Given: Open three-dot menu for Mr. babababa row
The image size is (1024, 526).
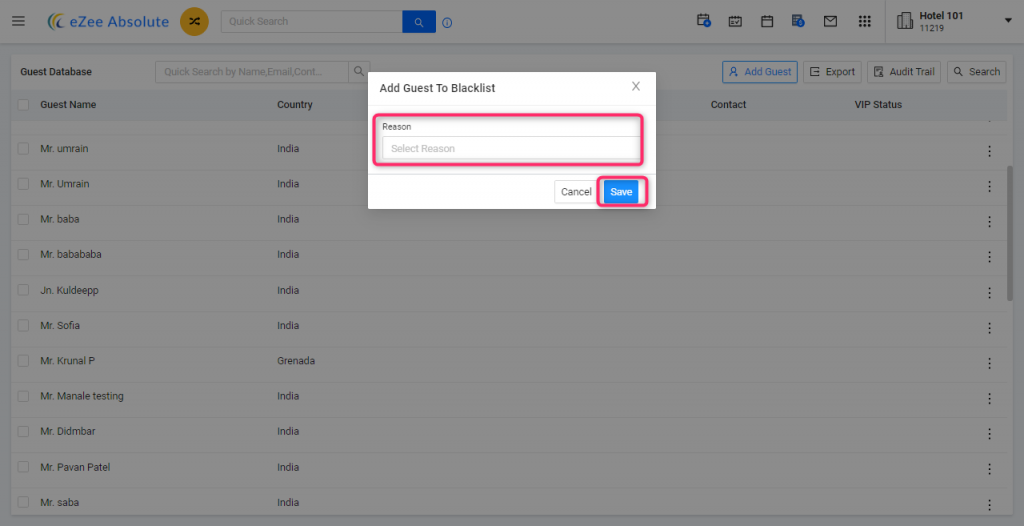Looking at the screenshot, I should (989, 257).
